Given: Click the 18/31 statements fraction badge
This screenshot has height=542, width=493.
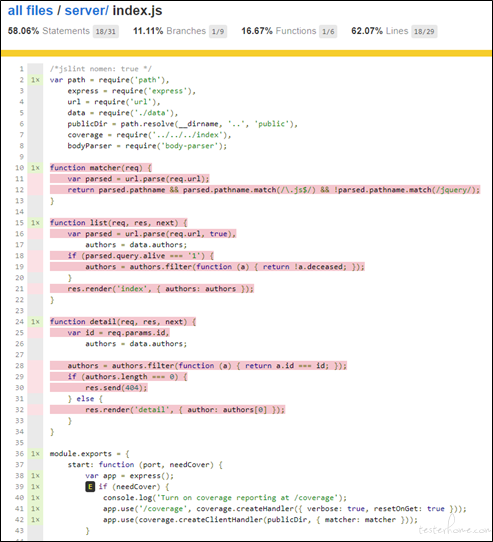Looking at the screenshot, I should coord(105,31).
